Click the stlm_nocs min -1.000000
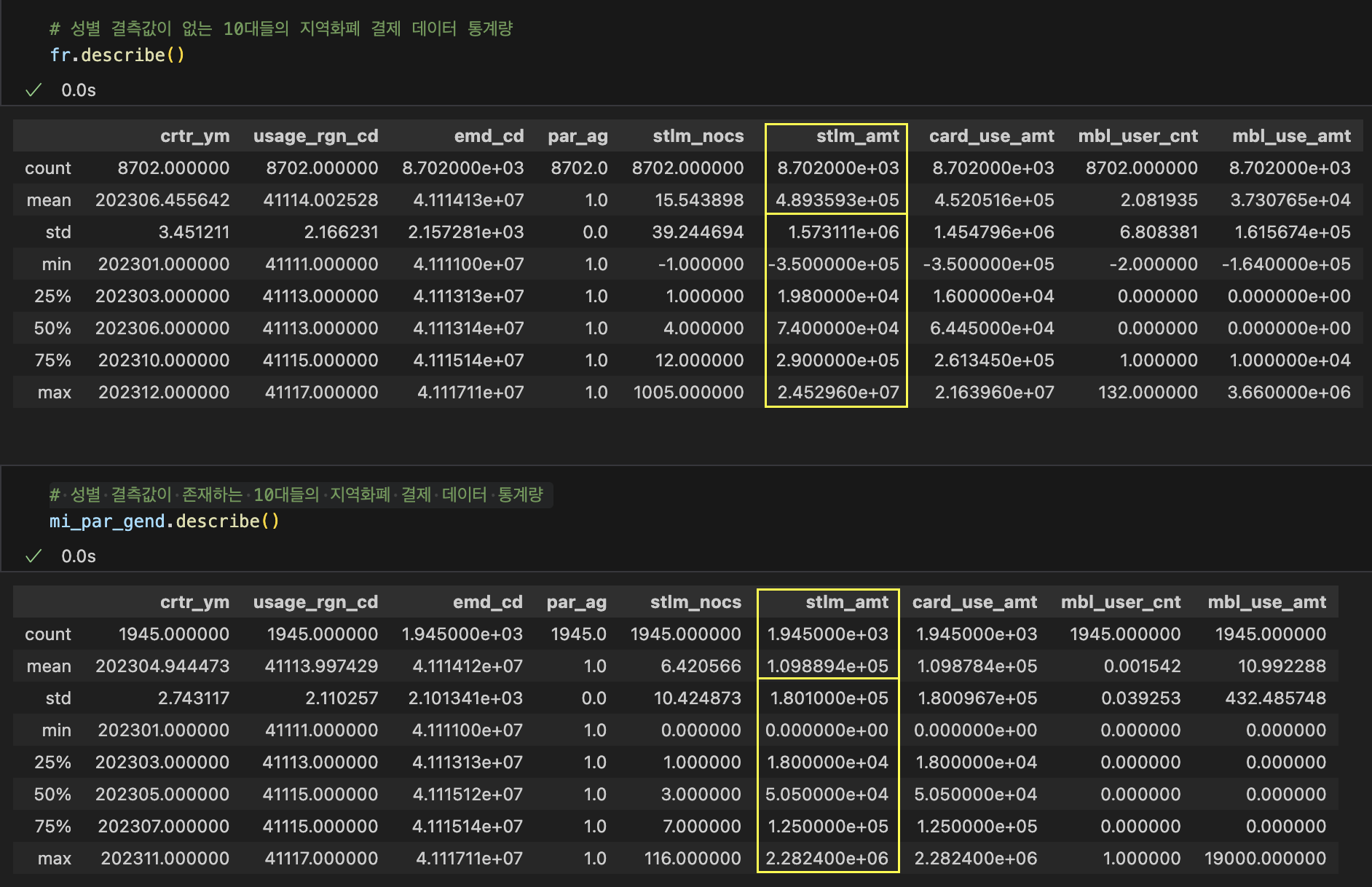 pyautogui.click(x=701, y=264)
